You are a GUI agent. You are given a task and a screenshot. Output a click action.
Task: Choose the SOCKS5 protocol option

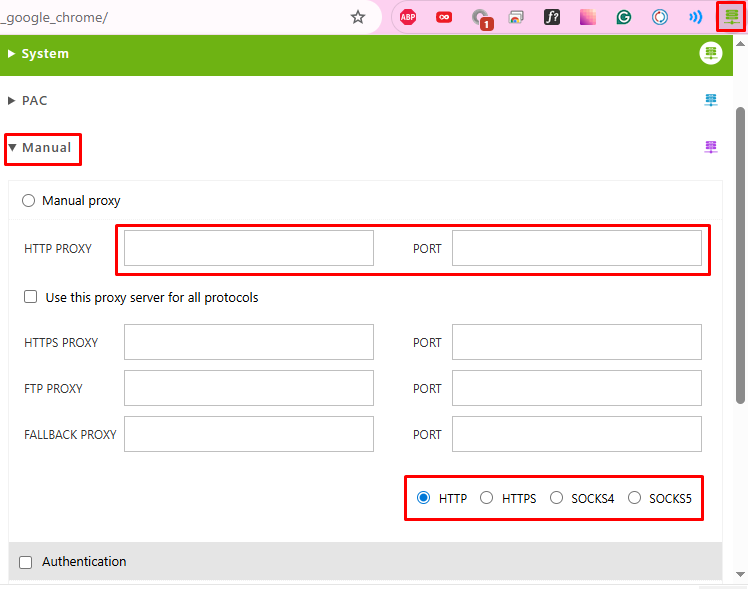click(634, 498)
